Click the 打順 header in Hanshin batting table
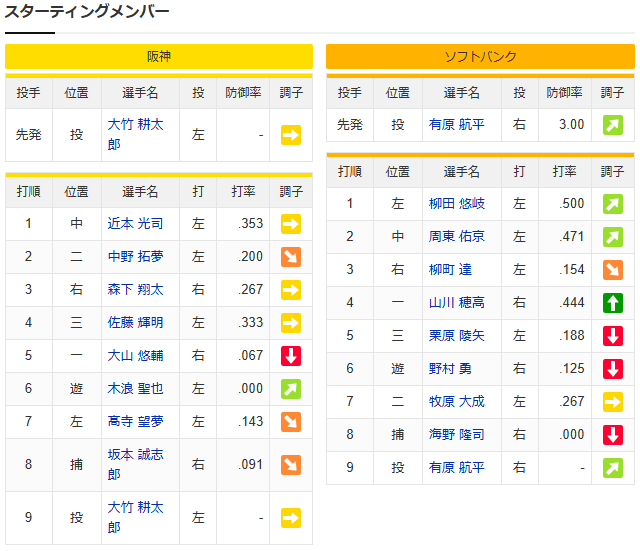Viewport: 640px width, 551px height. click(x=29, y=191)
